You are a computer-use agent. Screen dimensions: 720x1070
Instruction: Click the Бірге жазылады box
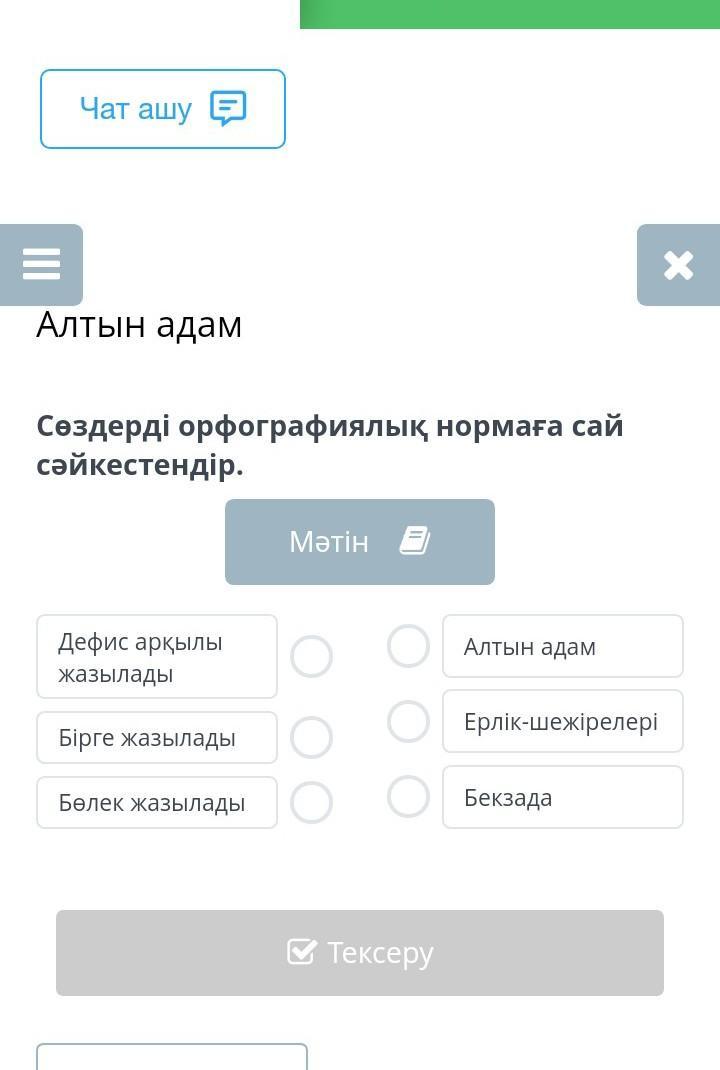157,738
